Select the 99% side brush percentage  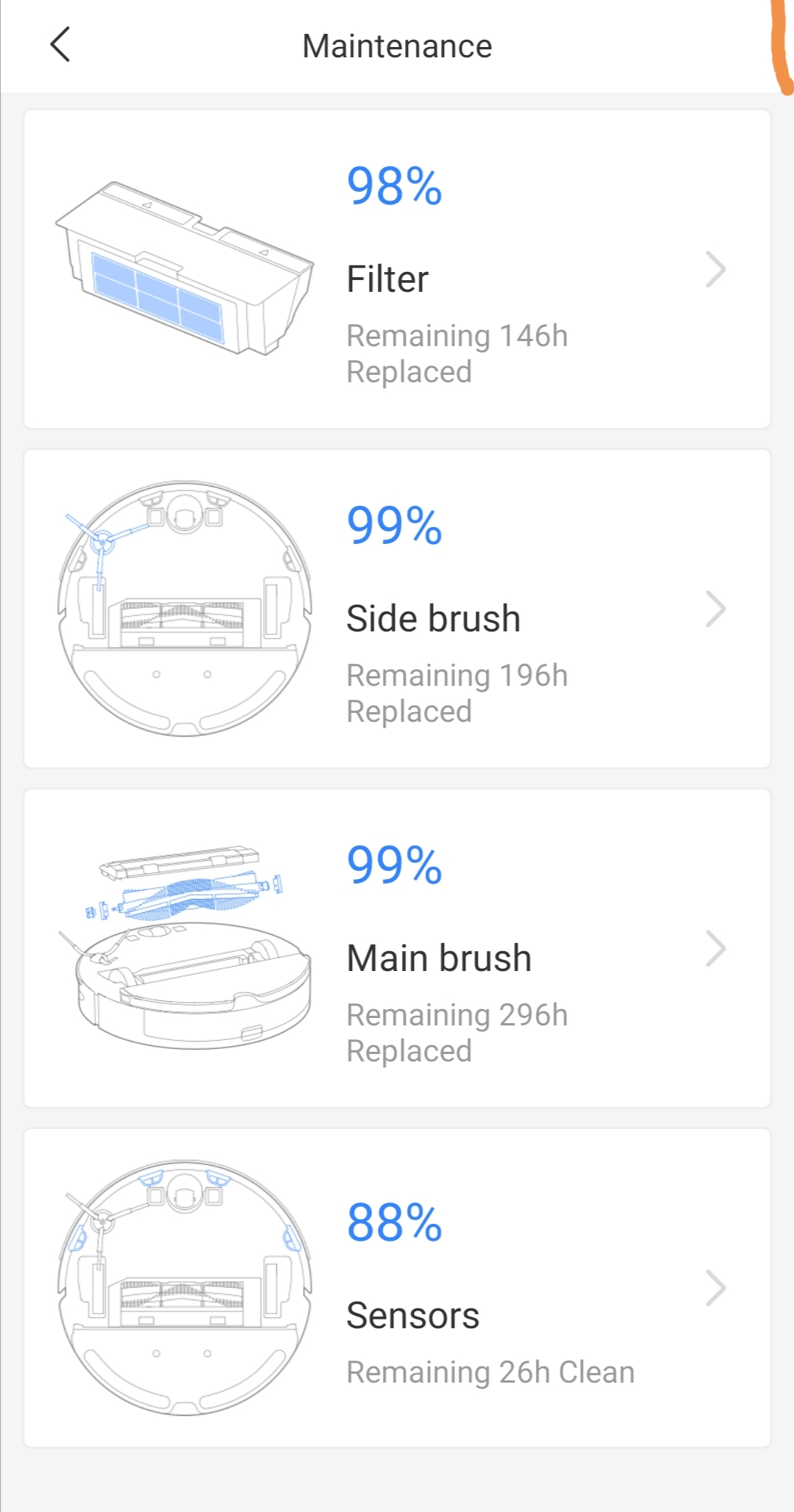pos(395,526)
